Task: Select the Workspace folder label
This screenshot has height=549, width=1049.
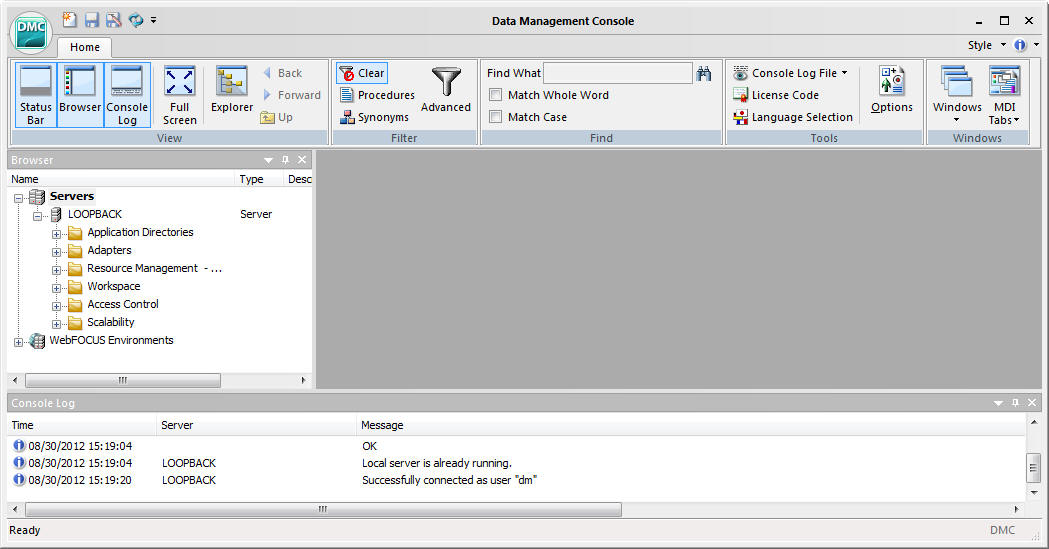Action: click(114, 286)
